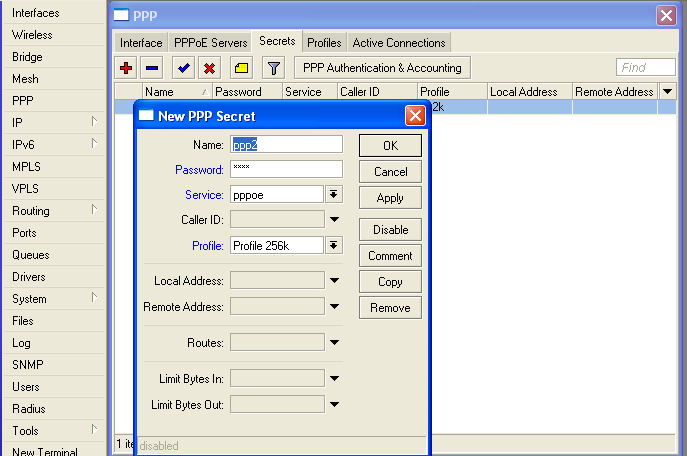Viewport: 687px width, 456px height.
Task: Expand the IPv6 submenu
Action: tap(94, 143)
